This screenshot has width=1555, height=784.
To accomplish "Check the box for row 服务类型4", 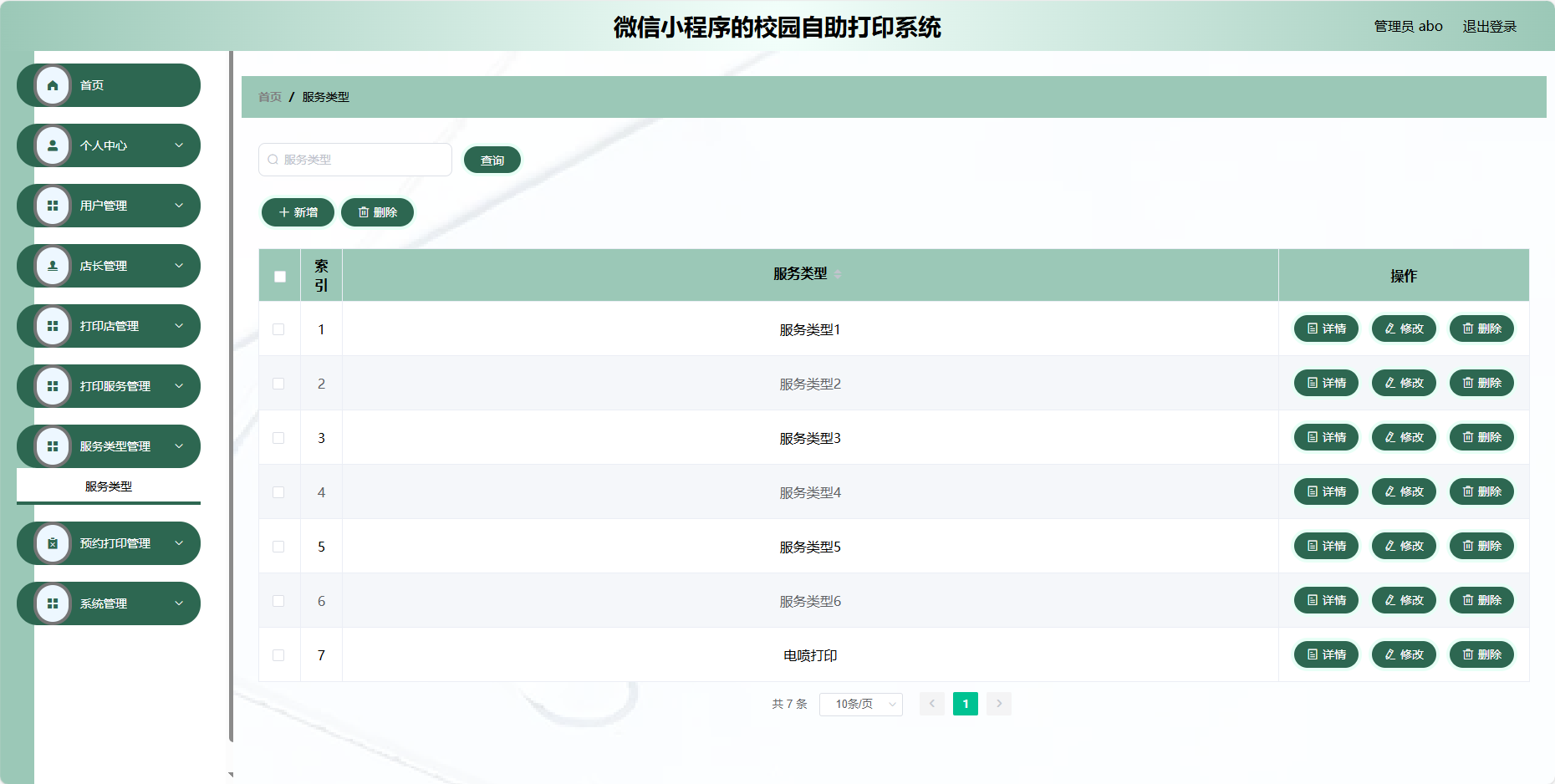I will point(278,492).
